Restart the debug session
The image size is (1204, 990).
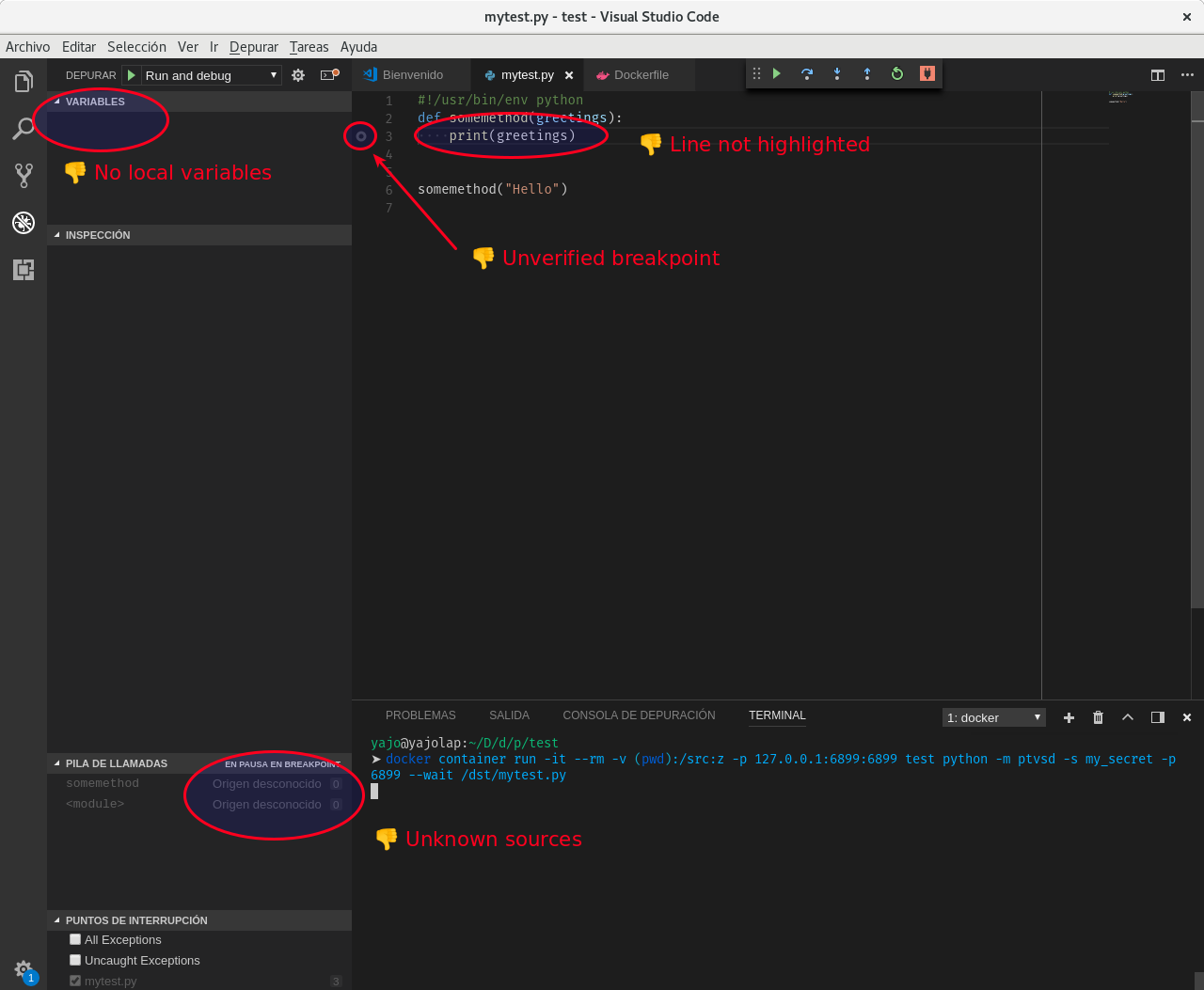(896, 73)
